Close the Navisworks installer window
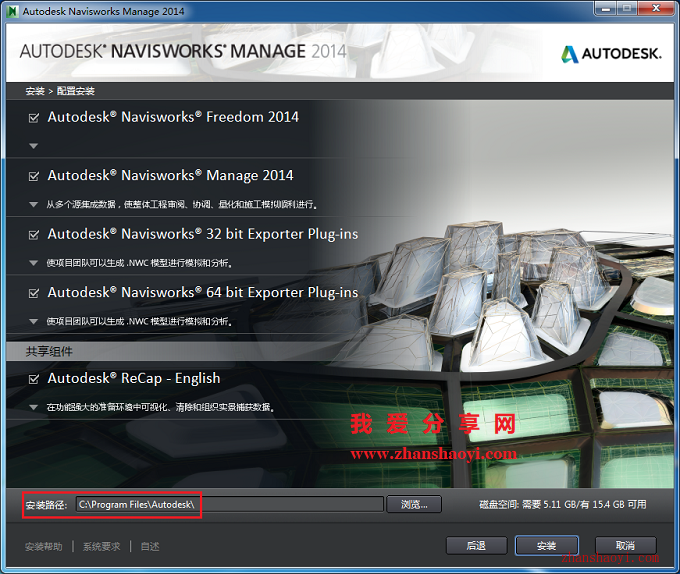Image resolution: width=680 pixels, height=574 pixels. (x=656, y=8)
